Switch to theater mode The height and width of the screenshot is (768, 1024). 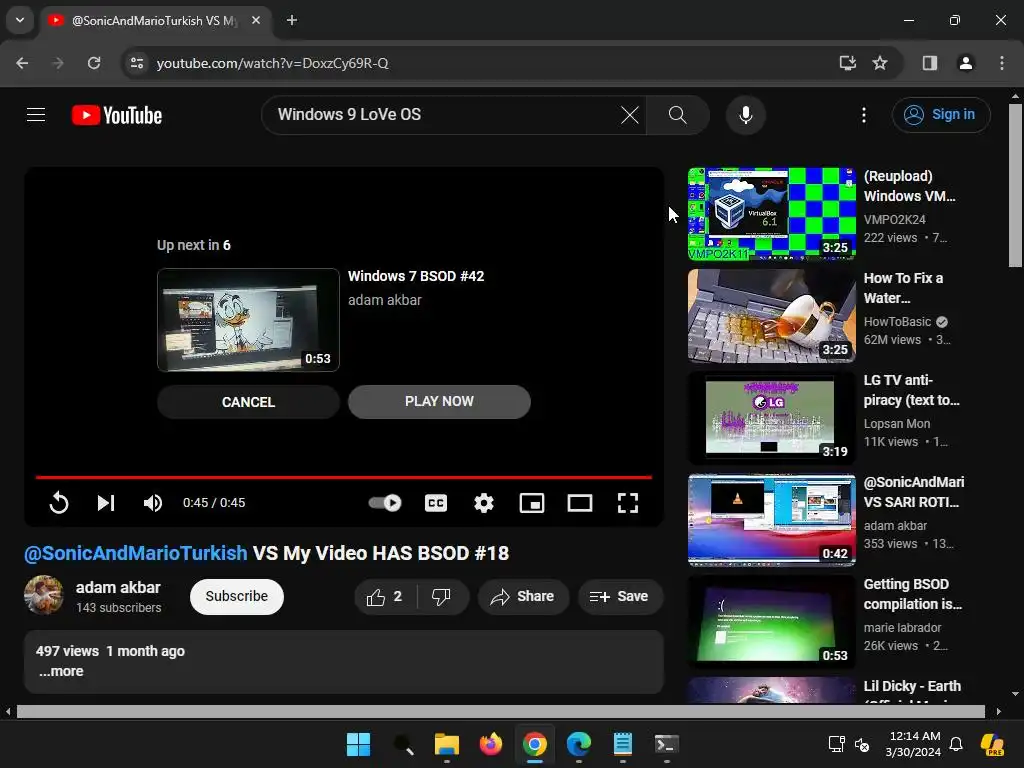[x=580, y=503]
